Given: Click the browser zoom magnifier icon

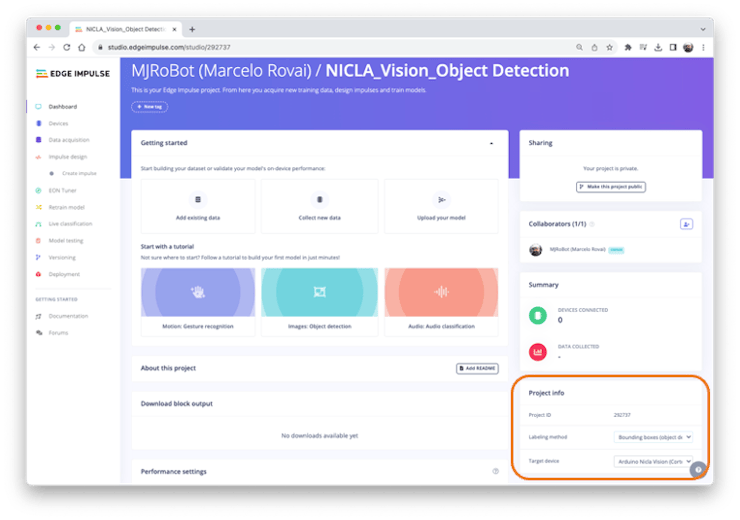Looking at the screenshot, I should (579, 48).
